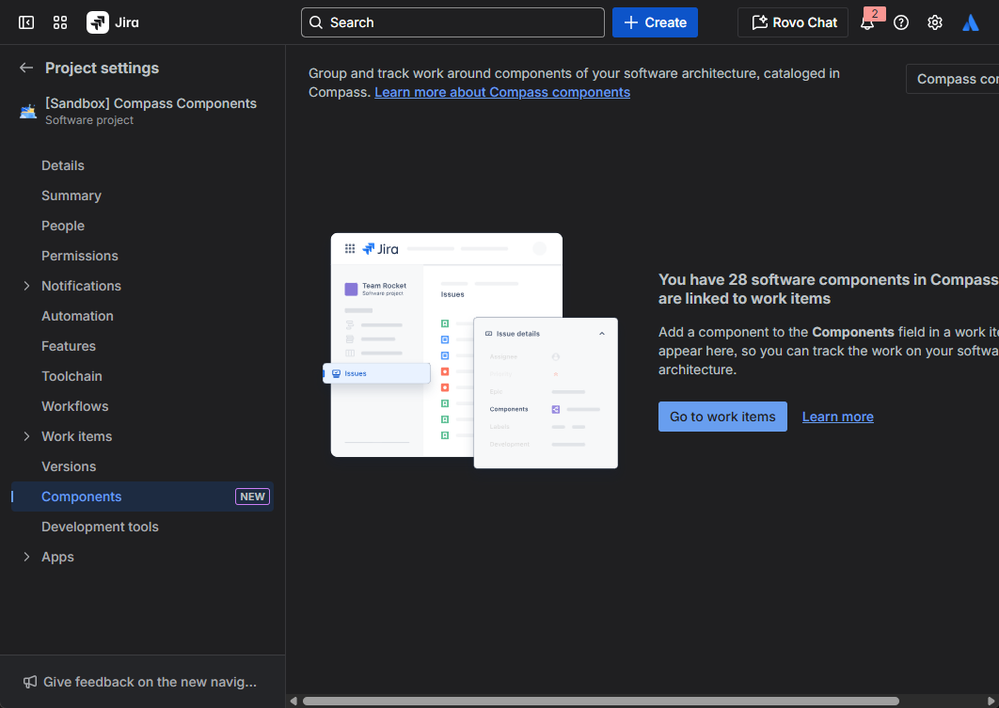The width and height of the screenshot is (999, 708).
Task: Click the Sandbox project avatar icon
Action: [28, 112]
